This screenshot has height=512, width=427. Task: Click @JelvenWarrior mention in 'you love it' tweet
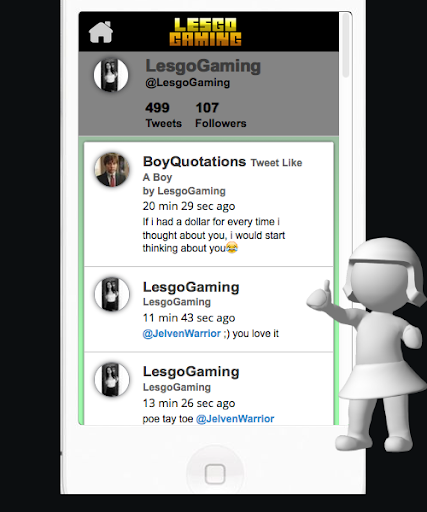[x=182, y=333]
